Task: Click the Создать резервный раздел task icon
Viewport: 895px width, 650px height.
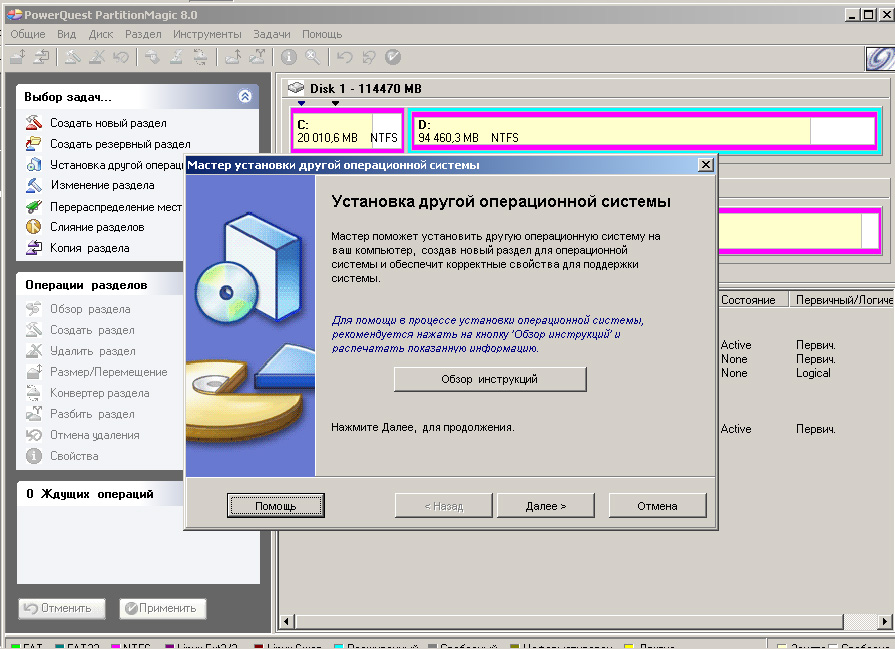Action: pos(34,144)
